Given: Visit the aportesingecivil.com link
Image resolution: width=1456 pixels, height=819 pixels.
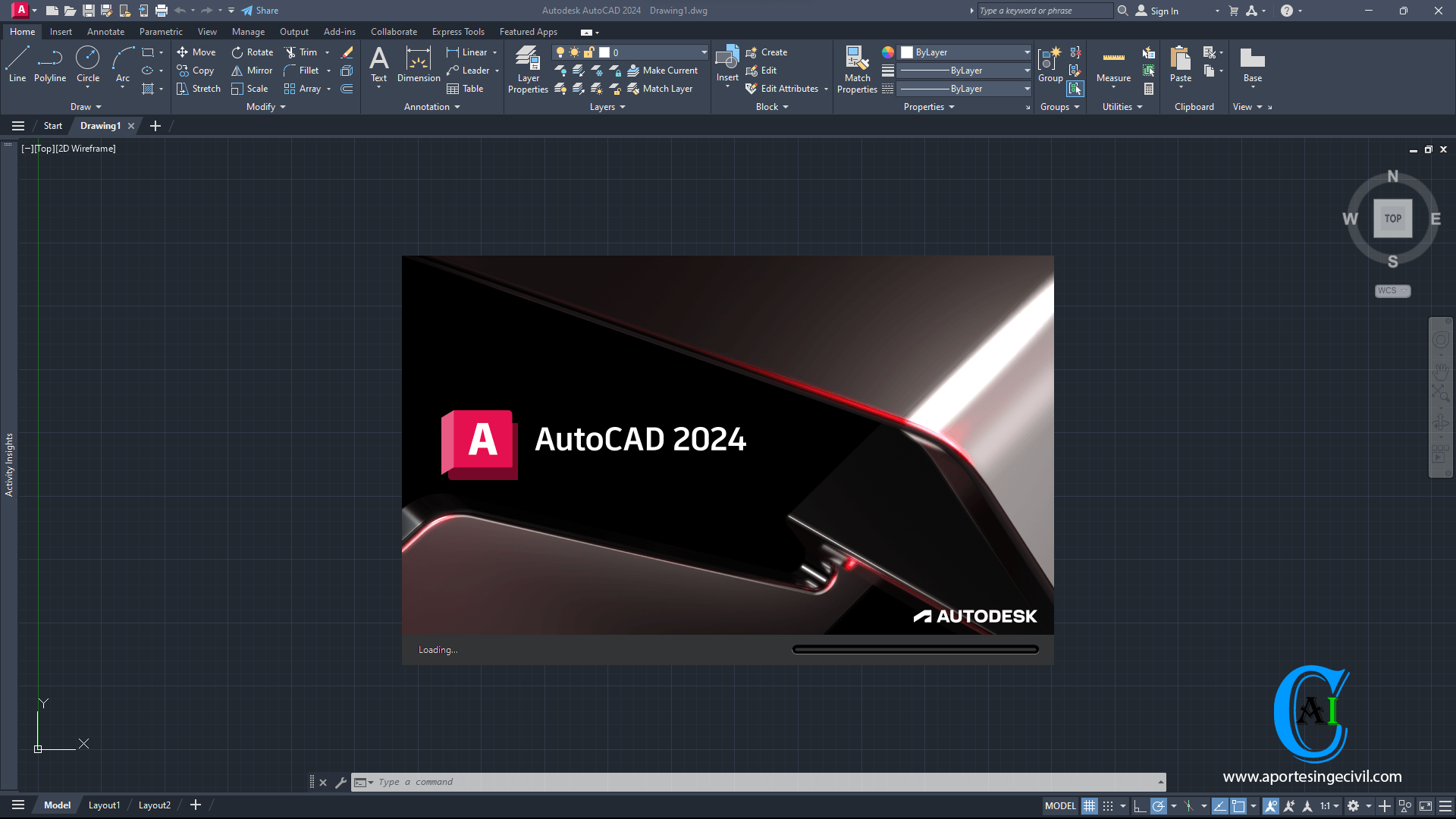Looking at the screenshot, I should click(x=1311, y=777).
